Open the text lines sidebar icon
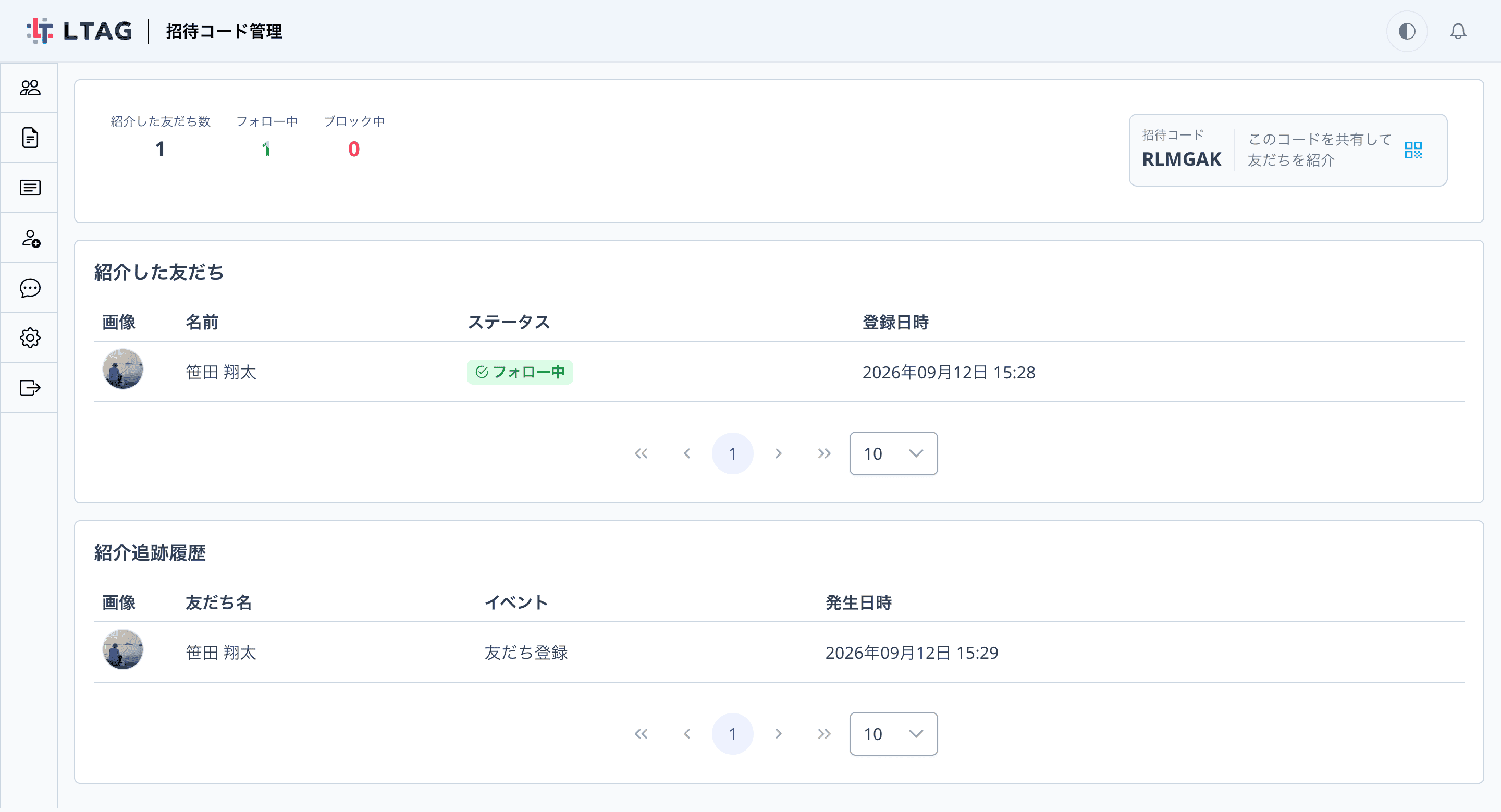The width and height of the screenshot is (1501, 812). [x=30, y=188]
